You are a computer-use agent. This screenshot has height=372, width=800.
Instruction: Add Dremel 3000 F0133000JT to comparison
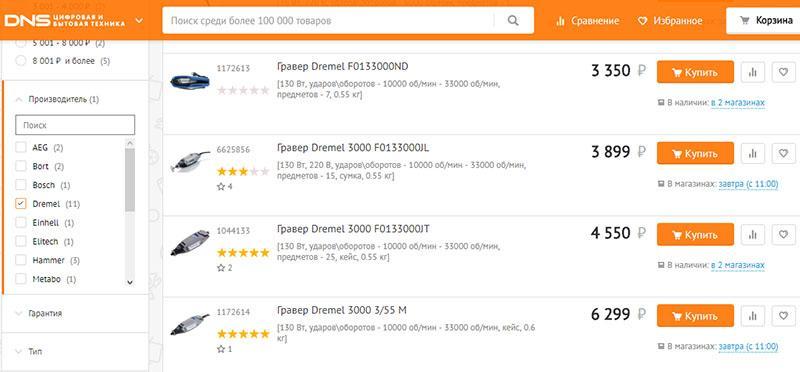753,235
